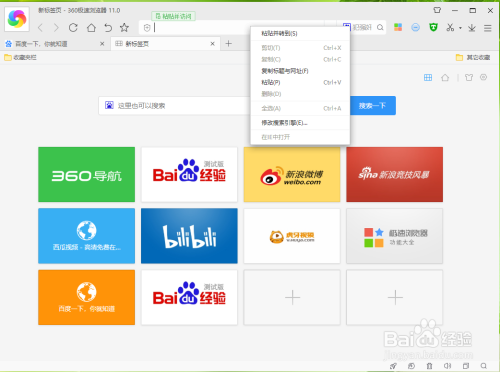The width and height of the screenshot is (500, 372).
Task: Open the bilibili tile
Action: (x=189, y=236)
